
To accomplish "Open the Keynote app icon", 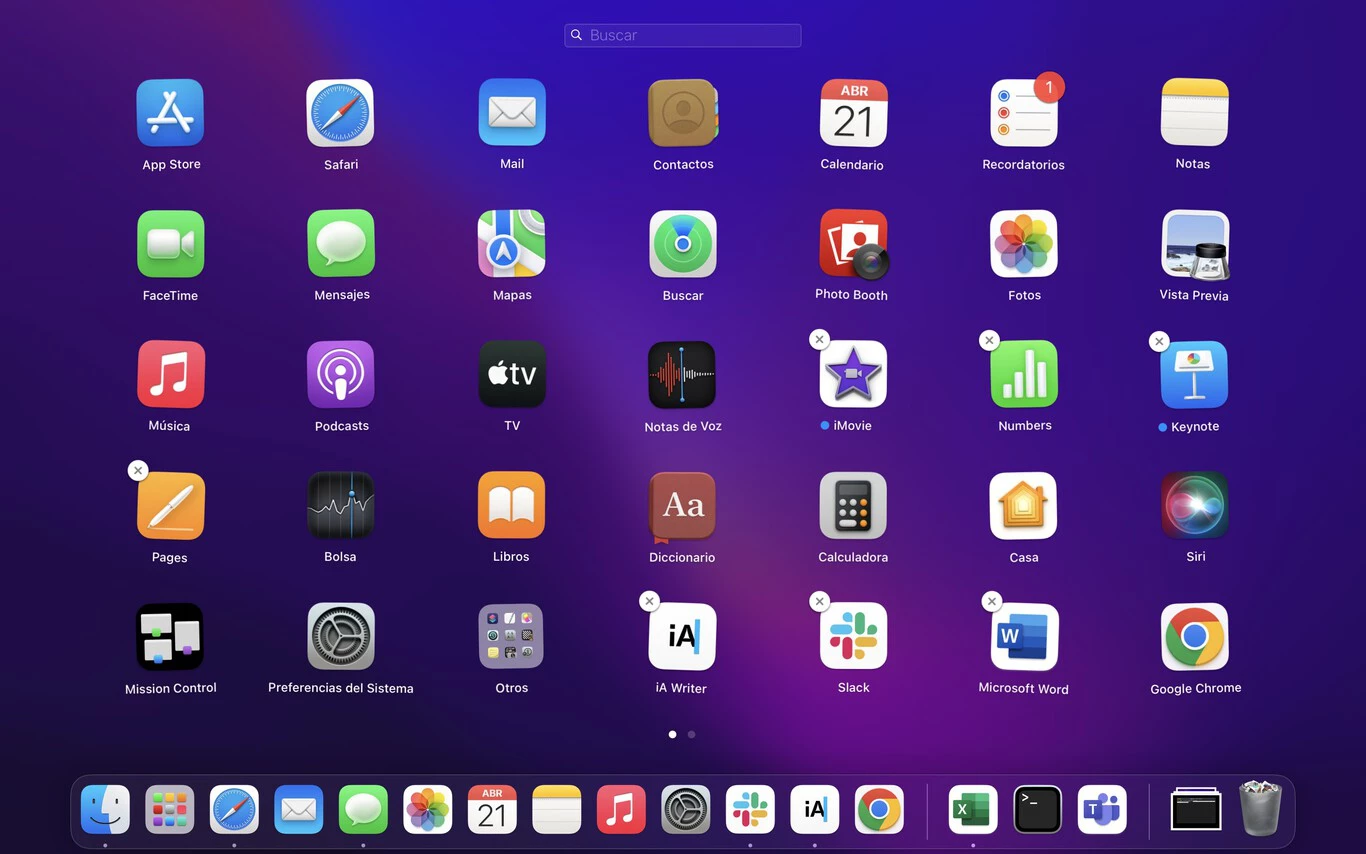I will [1194, 375].
